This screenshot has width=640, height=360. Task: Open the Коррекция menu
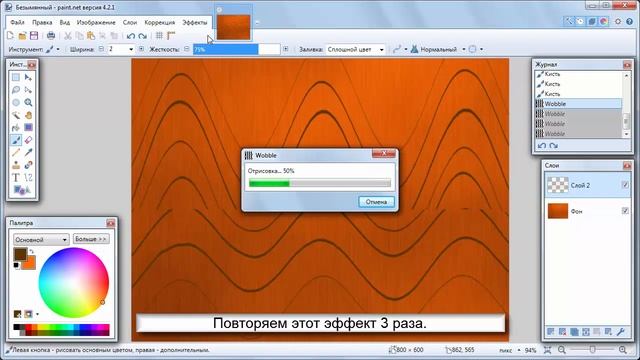point(160,22)
